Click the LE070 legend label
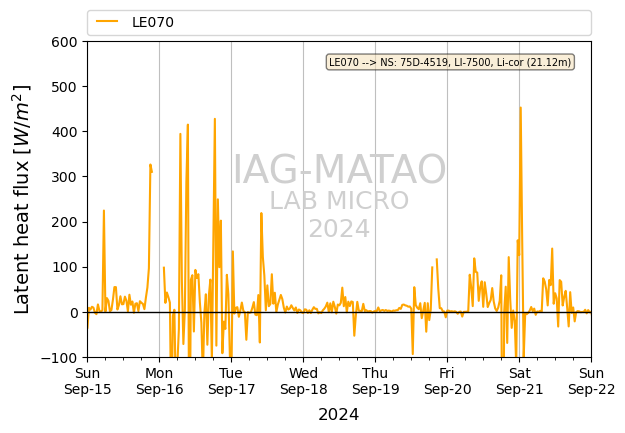The height and width of the screenshot is (433, 625). tap(153, 22)
